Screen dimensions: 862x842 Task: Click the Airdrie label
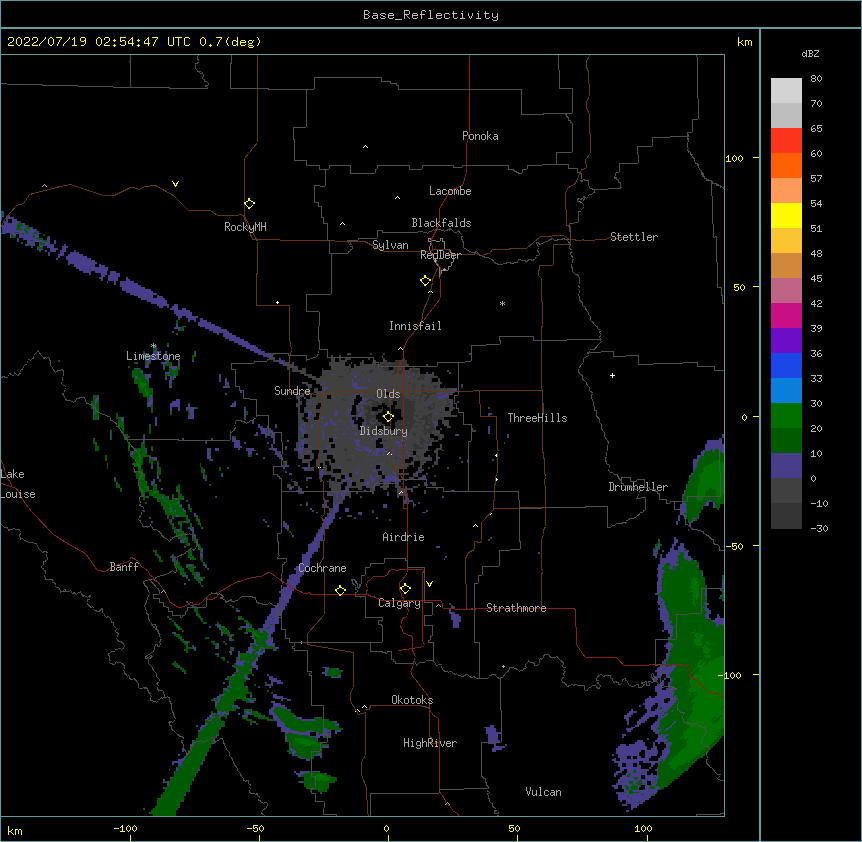click(x=403, y=537)
